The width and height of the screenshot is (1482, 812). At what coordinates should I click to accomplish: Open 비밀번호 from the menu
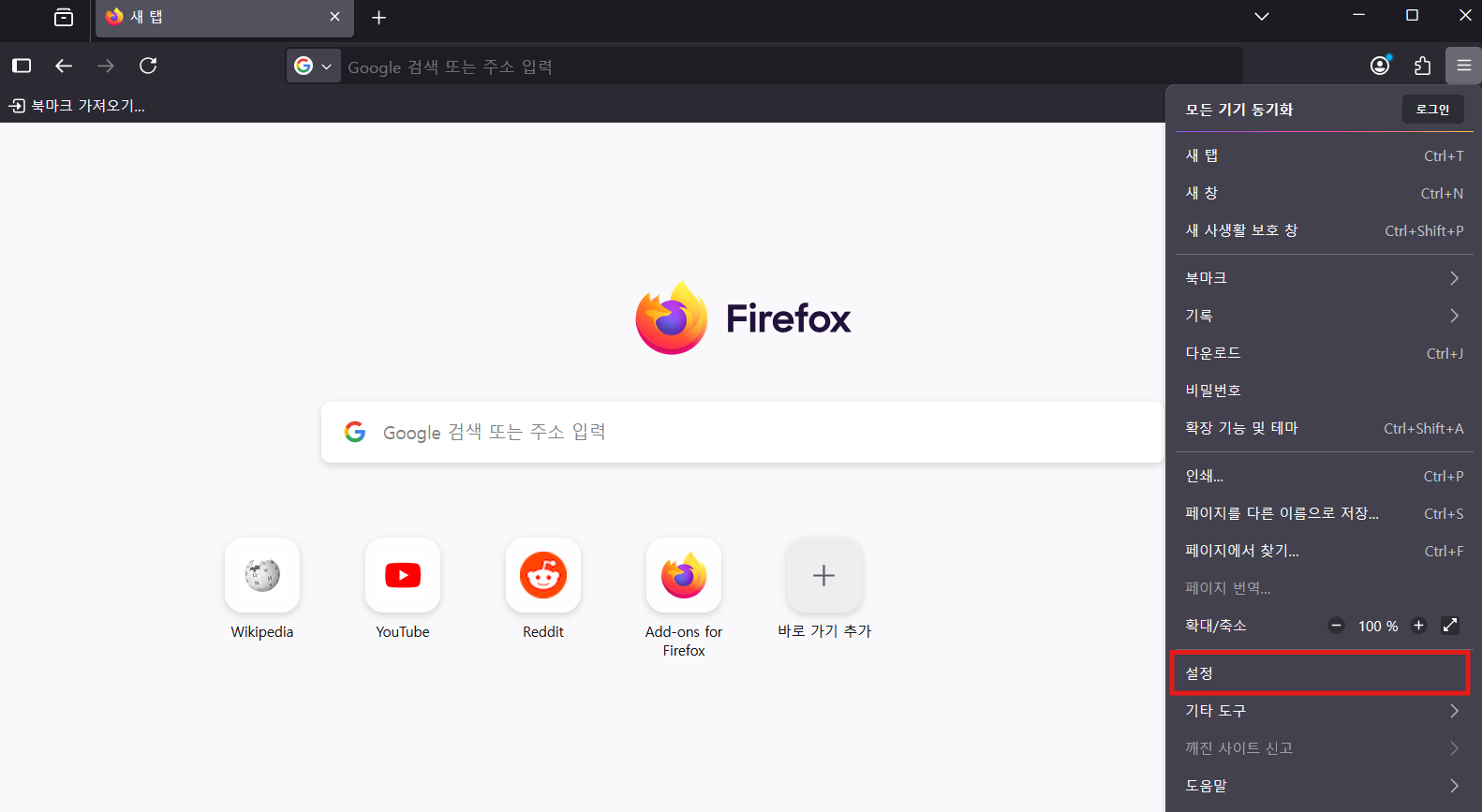coord(1324,391)
